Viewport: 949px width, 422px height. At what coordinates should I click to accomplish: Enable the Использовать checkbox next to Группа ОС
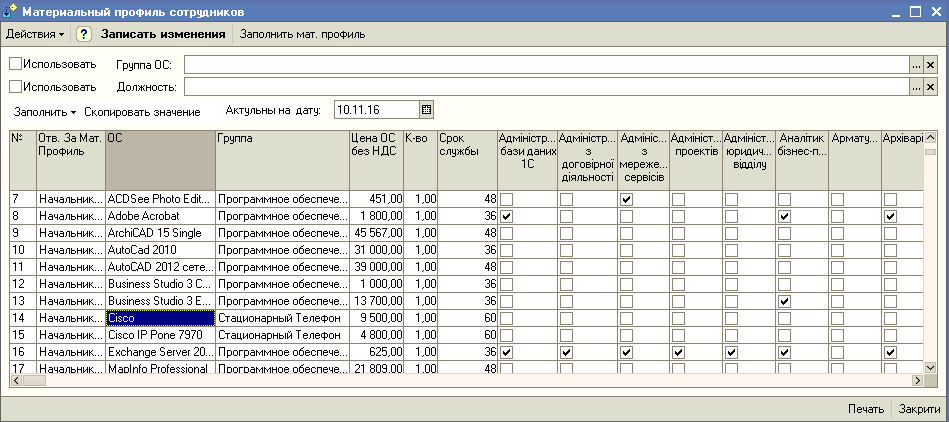(15, 64)
